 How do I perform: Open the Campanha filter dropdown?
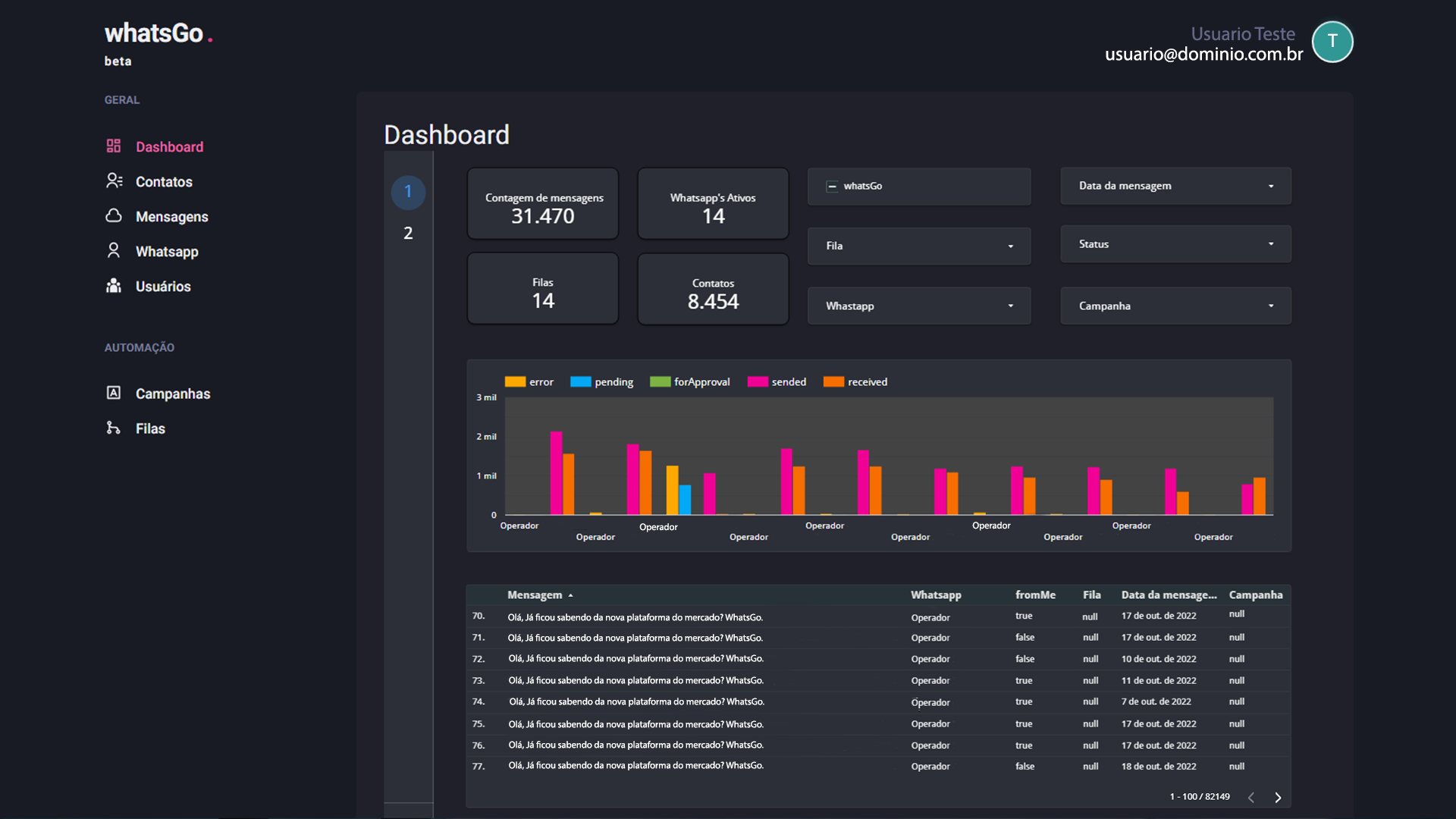(1175, 306)
